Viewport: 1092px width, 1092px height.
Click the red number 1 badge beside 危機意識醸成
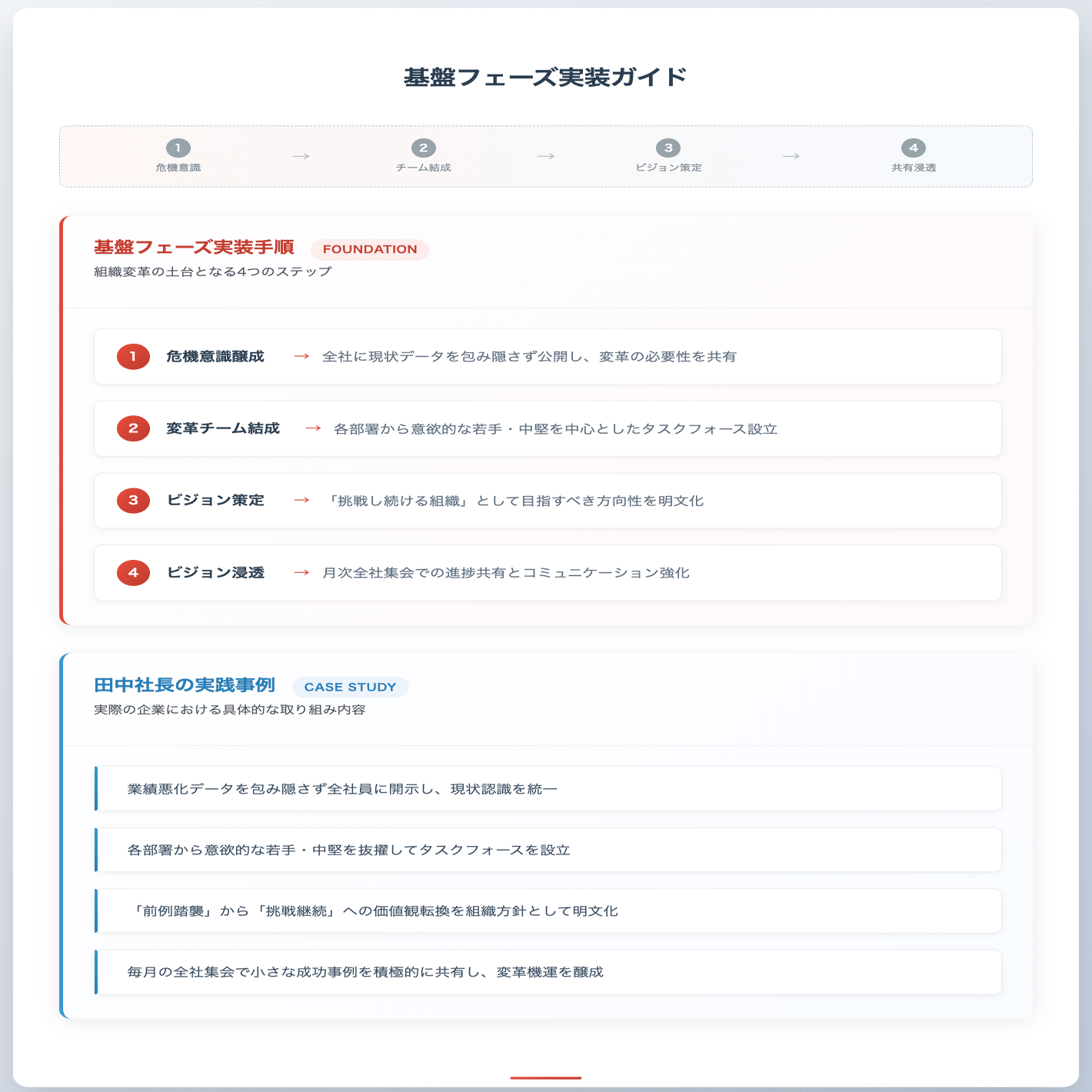(x=132, y=356)
